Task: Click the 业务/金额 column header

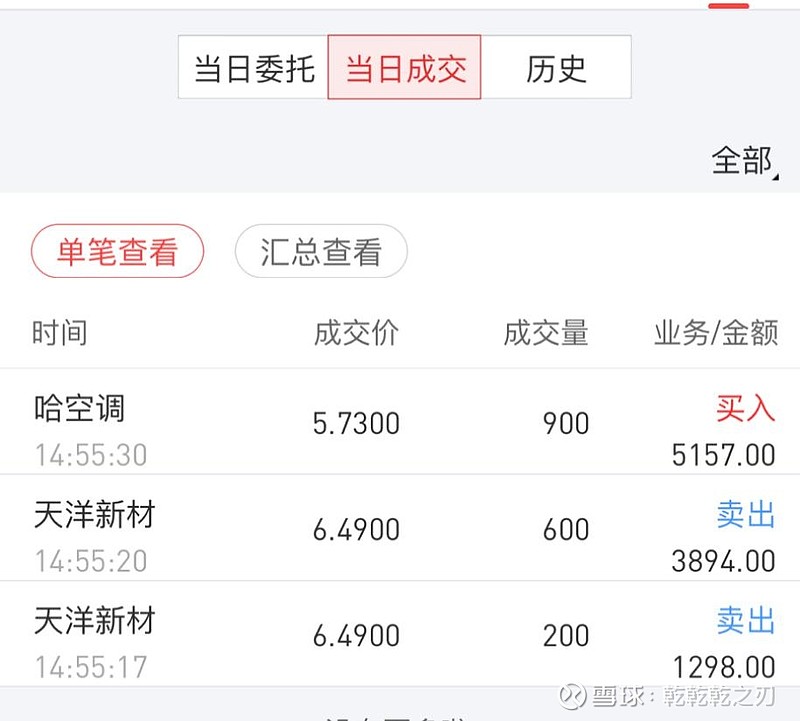Action: [716, 333]
